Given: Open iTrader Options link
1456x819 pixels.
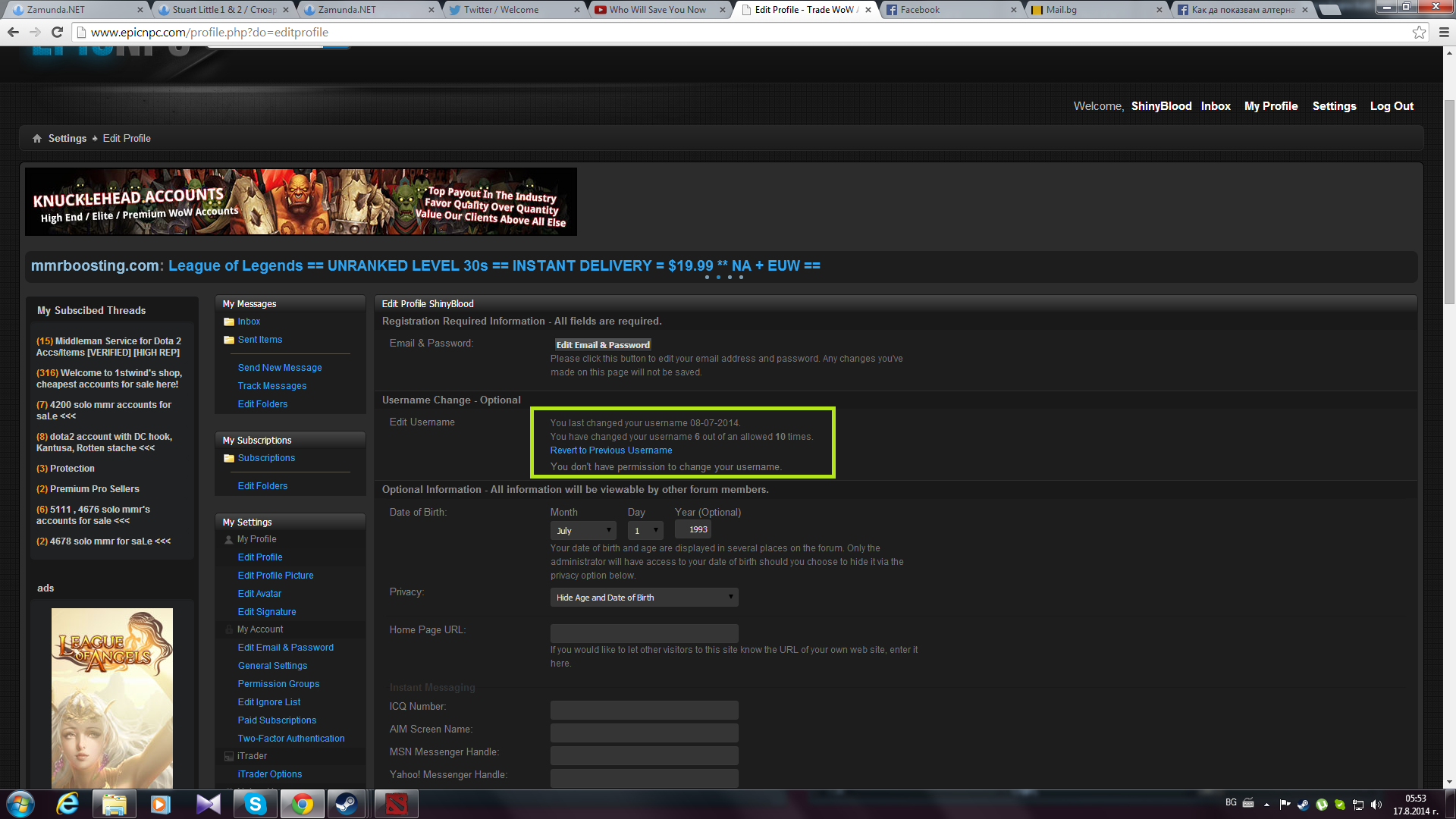Looking at the screenshot, I should pos(270,774).
